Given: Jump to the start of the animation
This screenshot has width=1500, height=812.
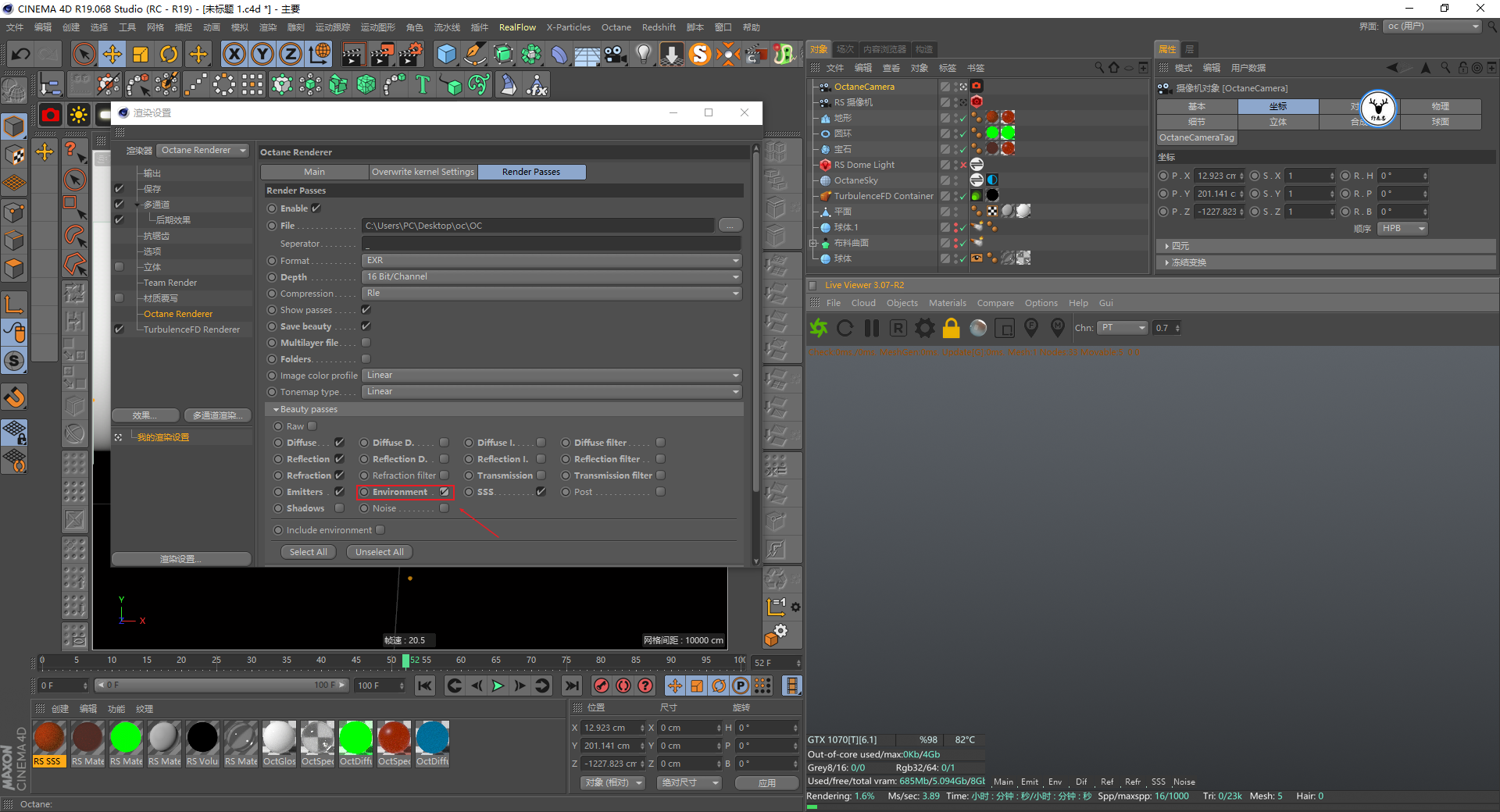Looking at the screenshot, I should click(424, 686).
